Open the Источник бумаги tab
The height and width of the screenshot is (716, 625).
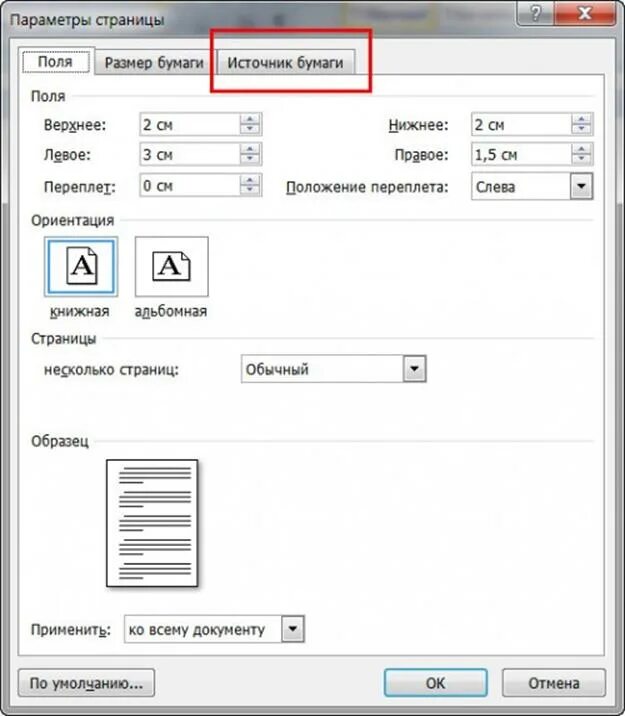pos(285,63)
